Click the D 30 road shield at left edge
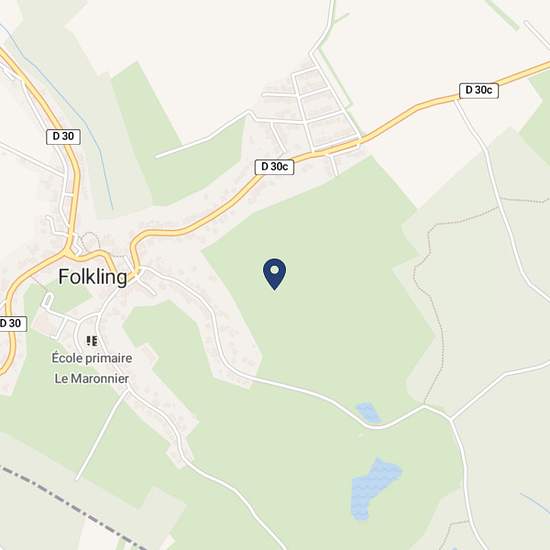Image resolution: width=550 pixels, height=550 pixels. coord(13,323)
